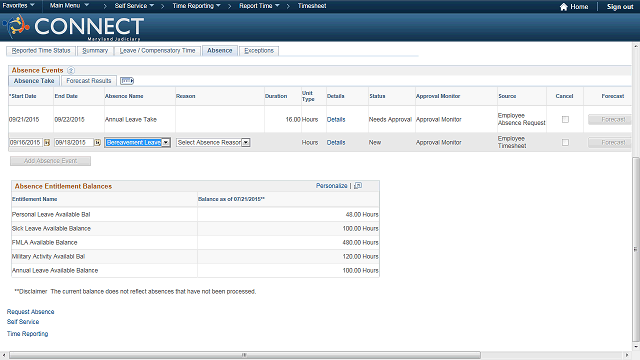This screenshot has width=640, height=360.
Task: Select the Absence tab
Action: pos(220,51)
